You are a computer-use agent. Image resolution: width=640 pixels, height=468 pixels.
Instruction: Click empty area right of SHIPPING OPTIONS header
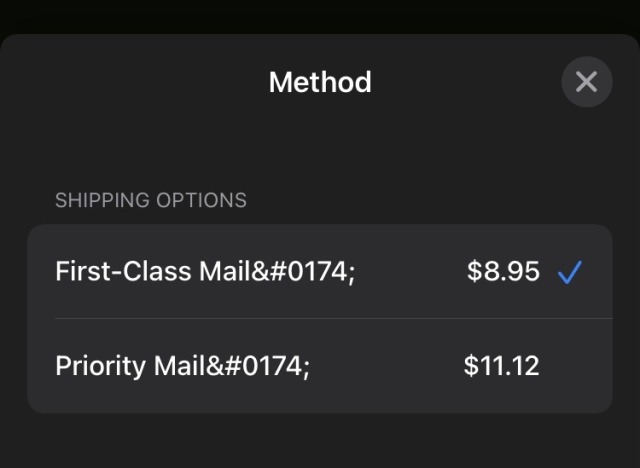[x=430, y=200]
